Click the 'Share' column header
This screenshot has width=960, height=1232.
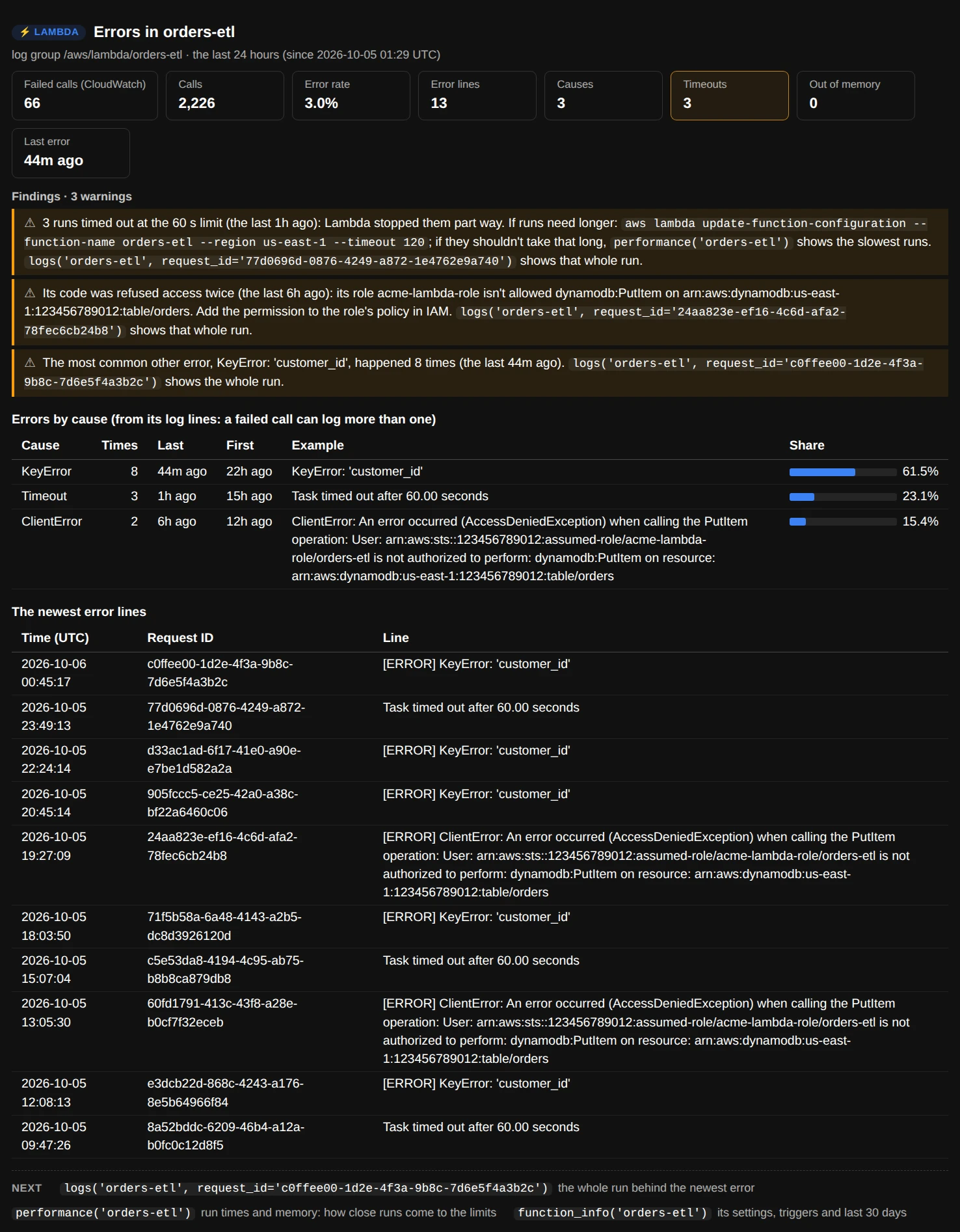[807, 446]
